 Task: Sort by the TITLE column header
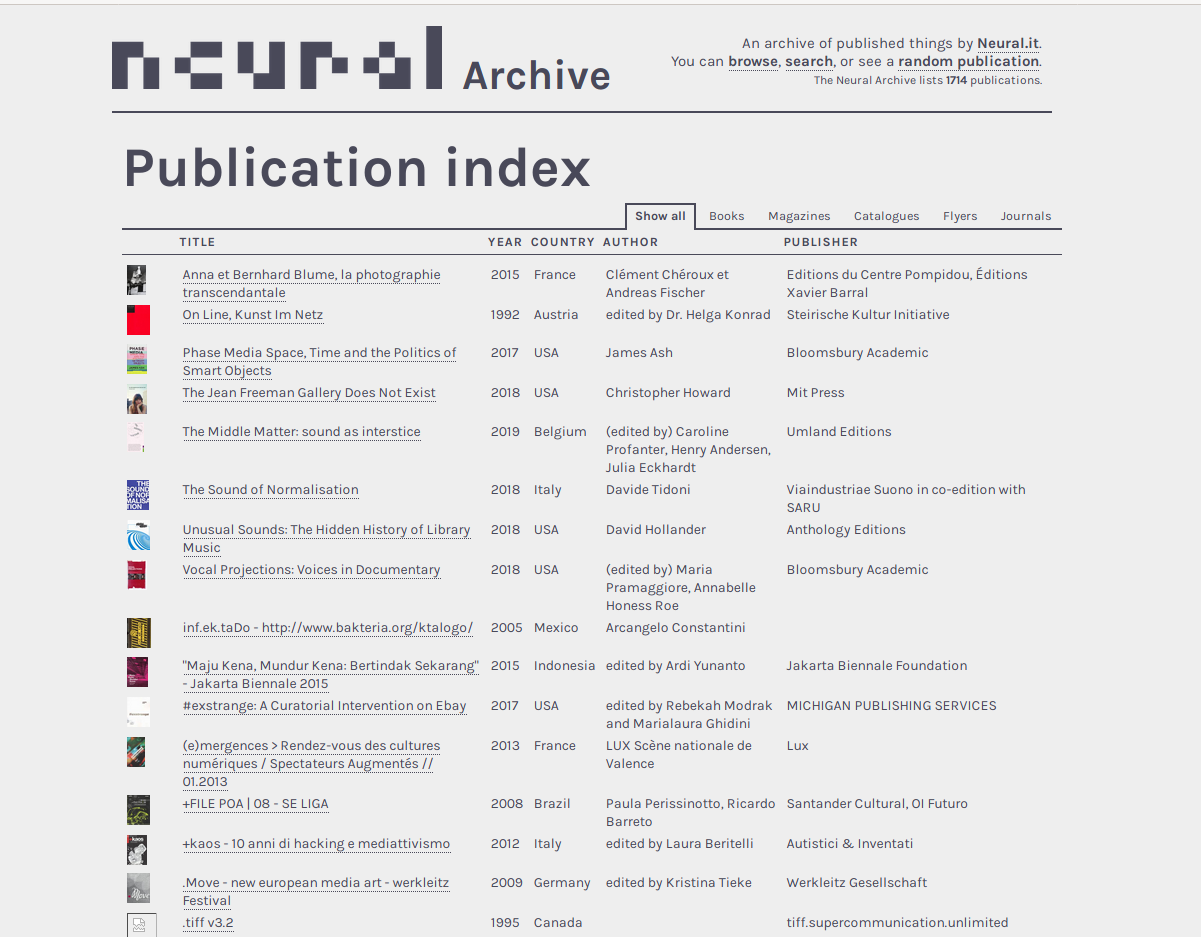click(197, 242)
